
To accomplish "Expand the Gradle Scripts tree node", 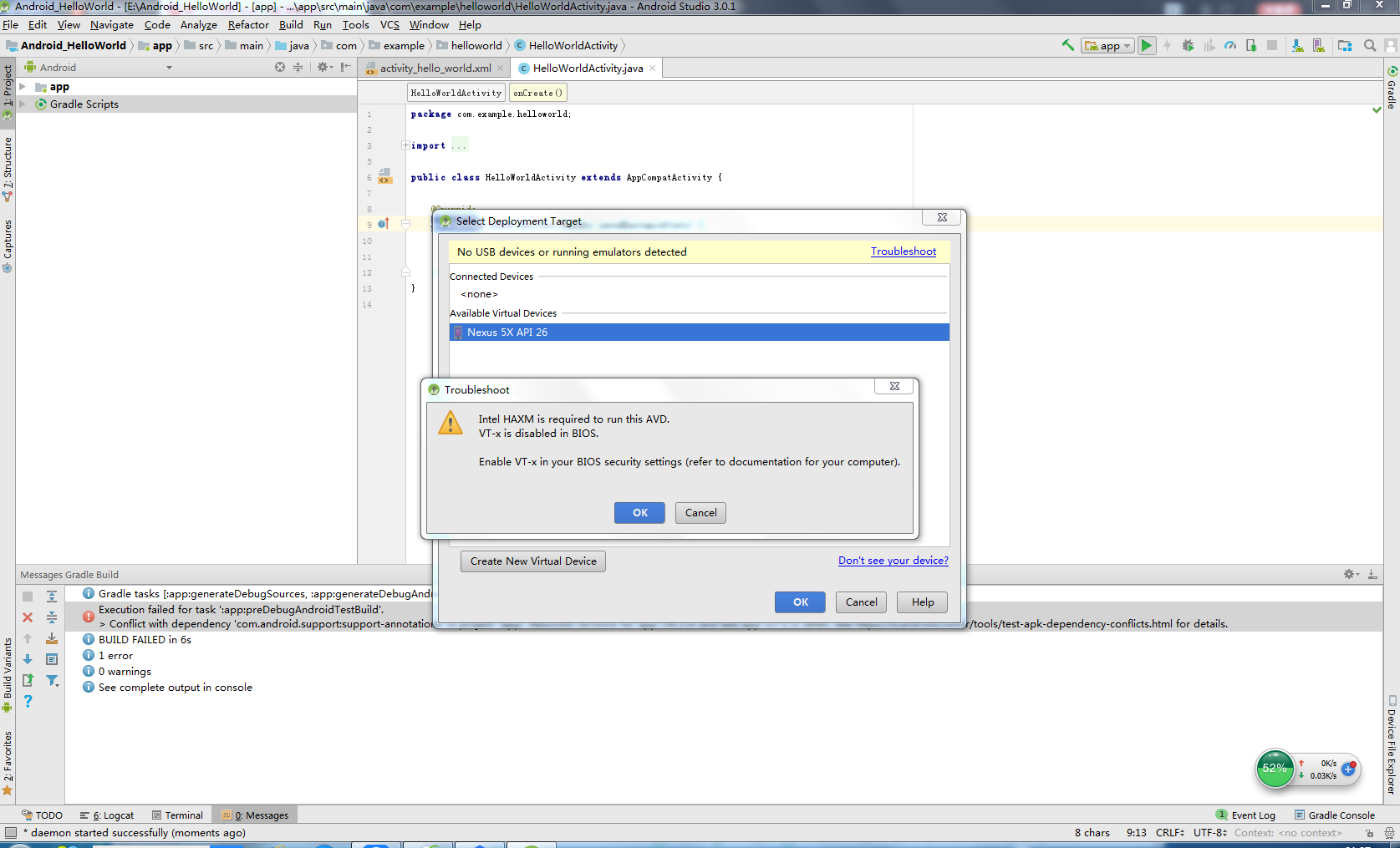I will click(x=23, y=104).
